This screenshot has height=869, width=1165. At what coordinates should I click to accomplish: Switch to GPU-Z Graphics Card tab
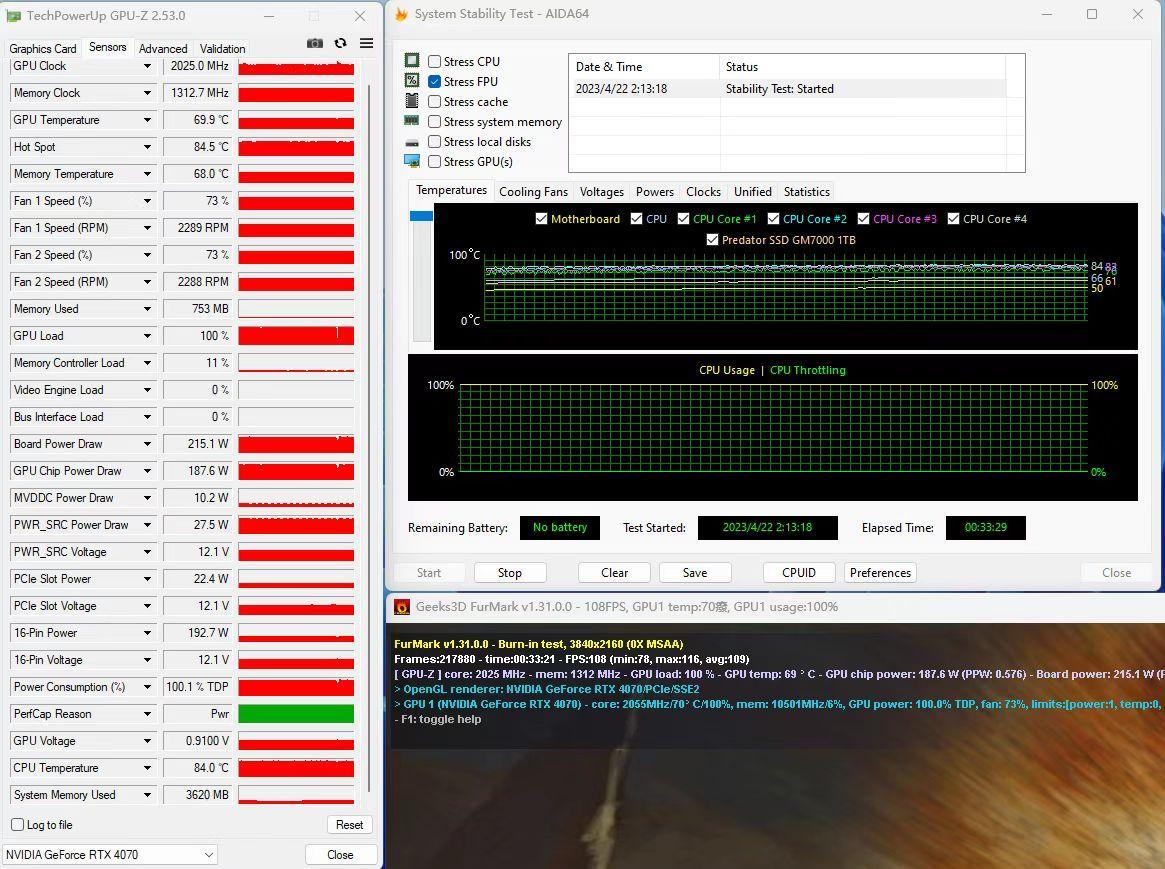(x=42, y=48)
